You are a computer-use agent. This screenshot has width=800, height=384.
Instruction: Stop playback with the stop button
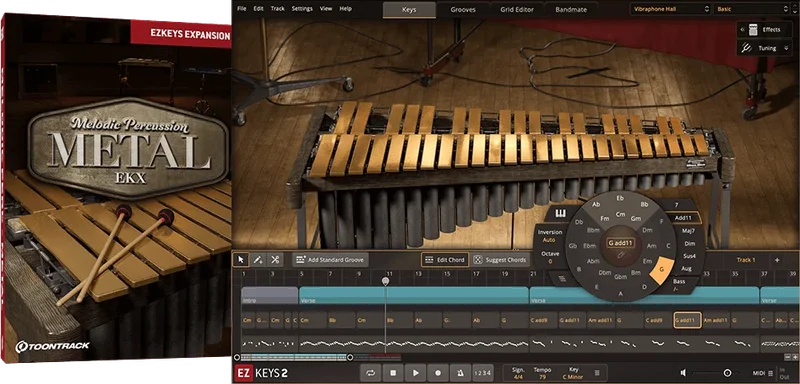click(393, 373)
